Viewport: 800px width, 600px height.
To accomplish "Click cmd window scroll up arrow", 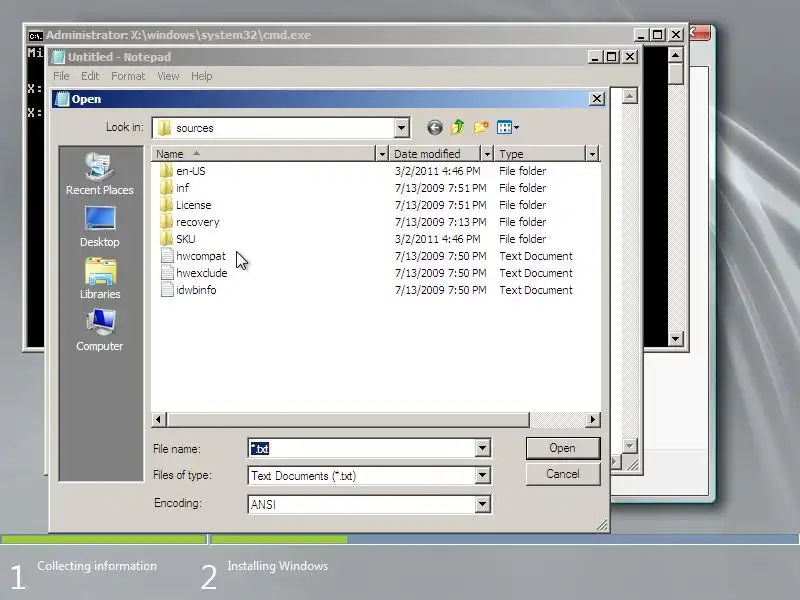I will (676, 55).
